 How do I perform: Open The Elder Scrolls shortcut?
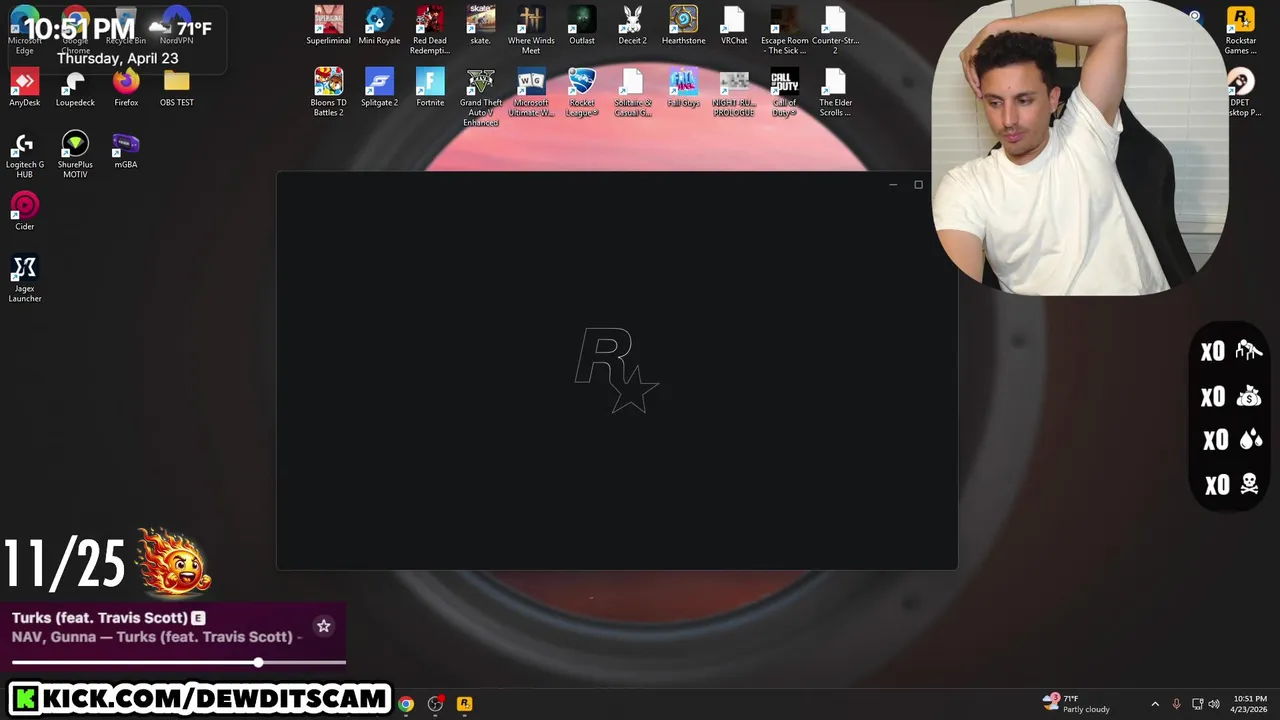tap(835, 92)
